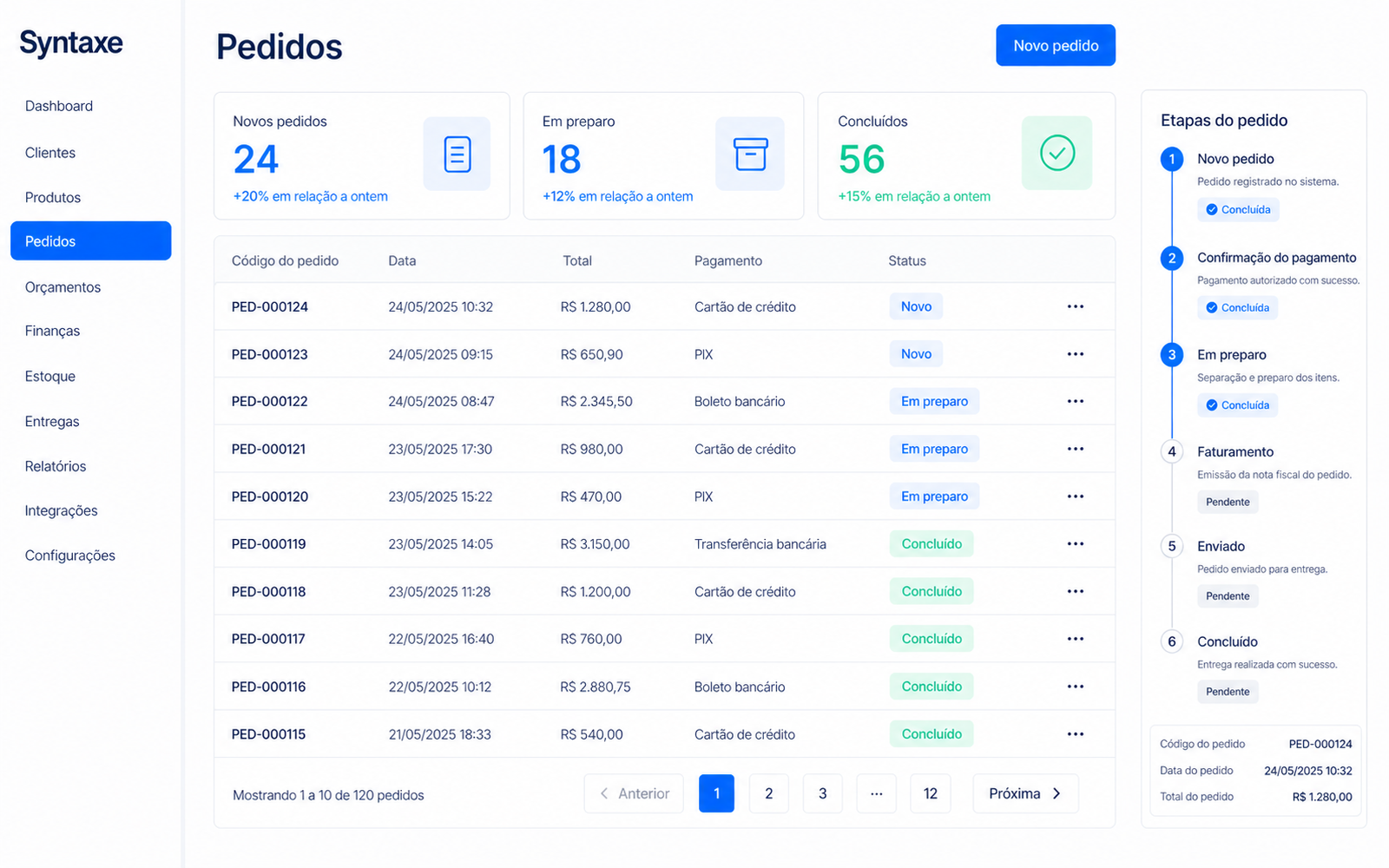Click Transferência bancária payment cell
The image size is (1389, 868).
760,544
